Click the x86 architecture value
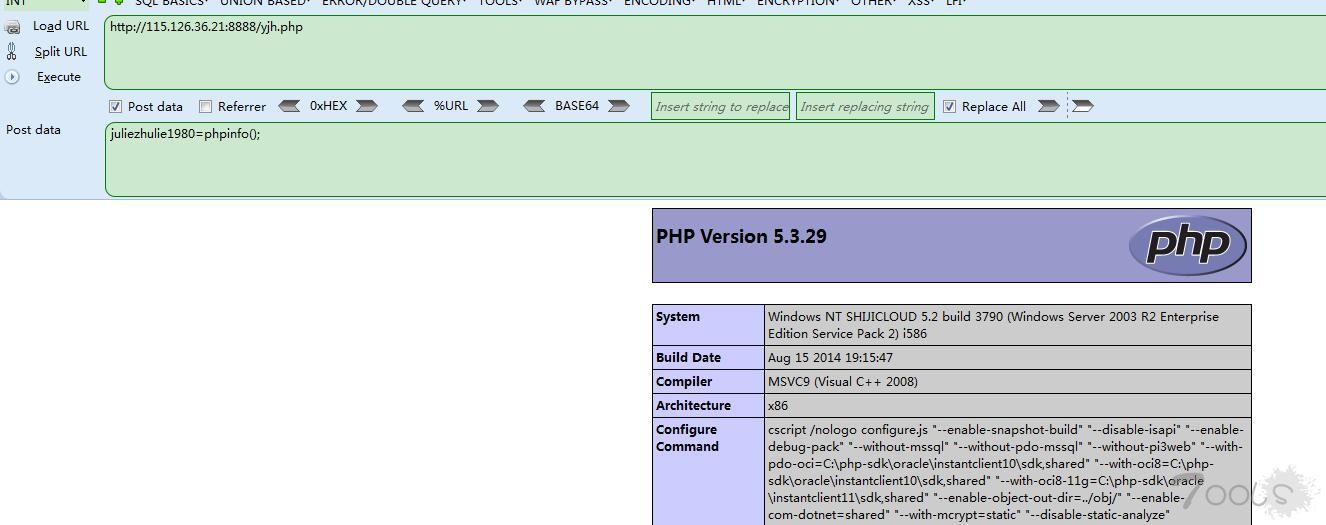1326x525 pixels. click(778, 406)
